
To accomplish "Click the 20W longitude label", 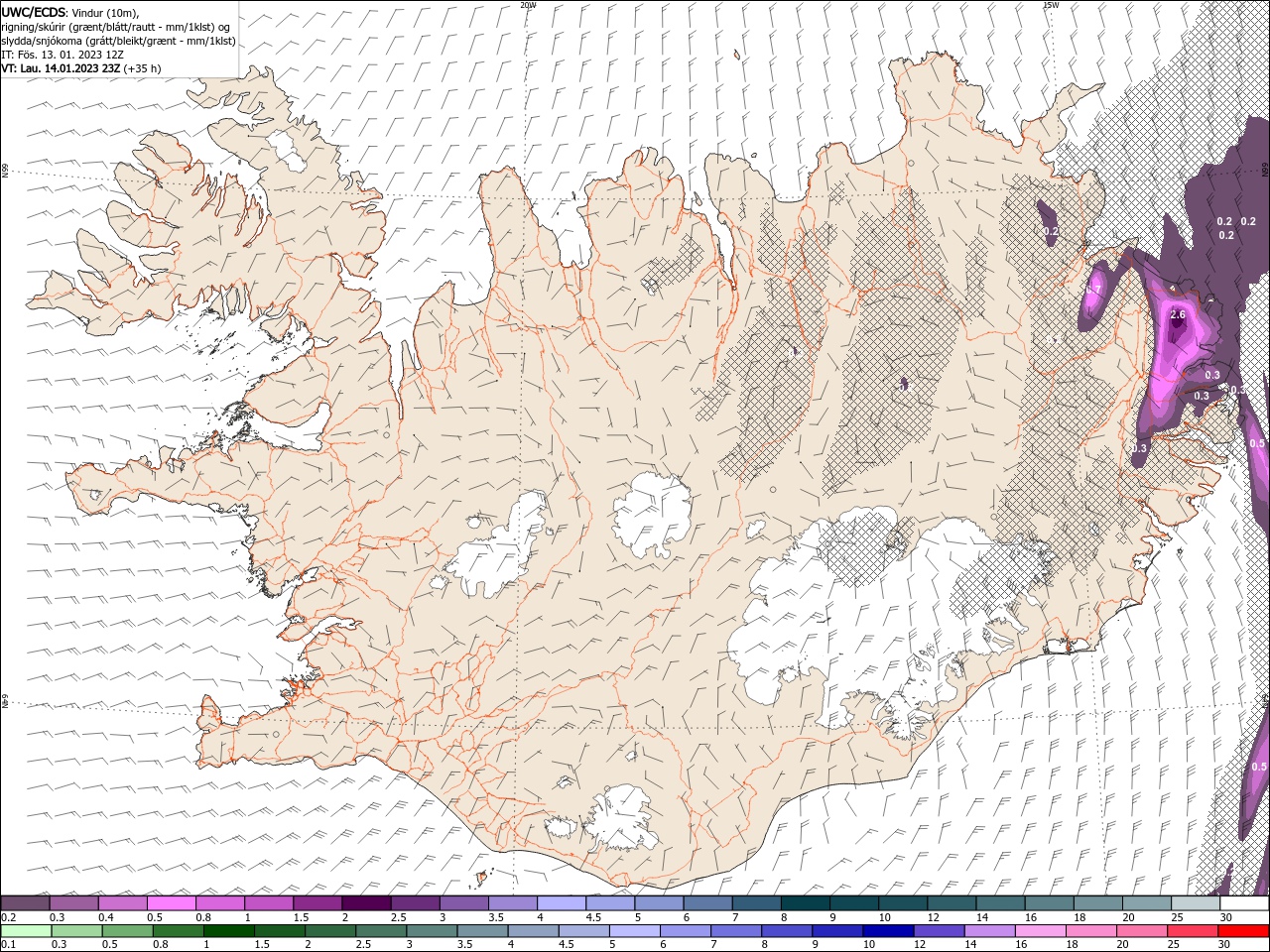I will pyautogui.click(x=528, y=5).
